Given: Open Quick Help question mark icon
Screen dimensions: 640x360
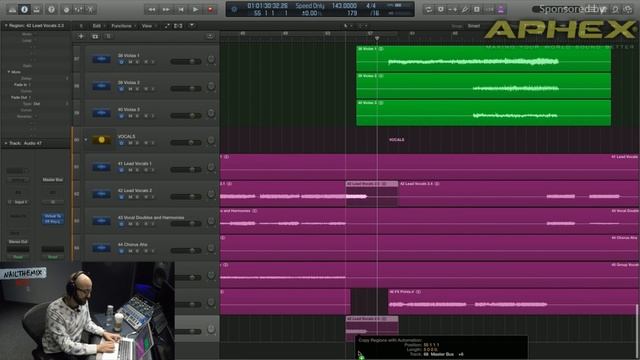Looking at the screenshot, I should coord(51,9).
